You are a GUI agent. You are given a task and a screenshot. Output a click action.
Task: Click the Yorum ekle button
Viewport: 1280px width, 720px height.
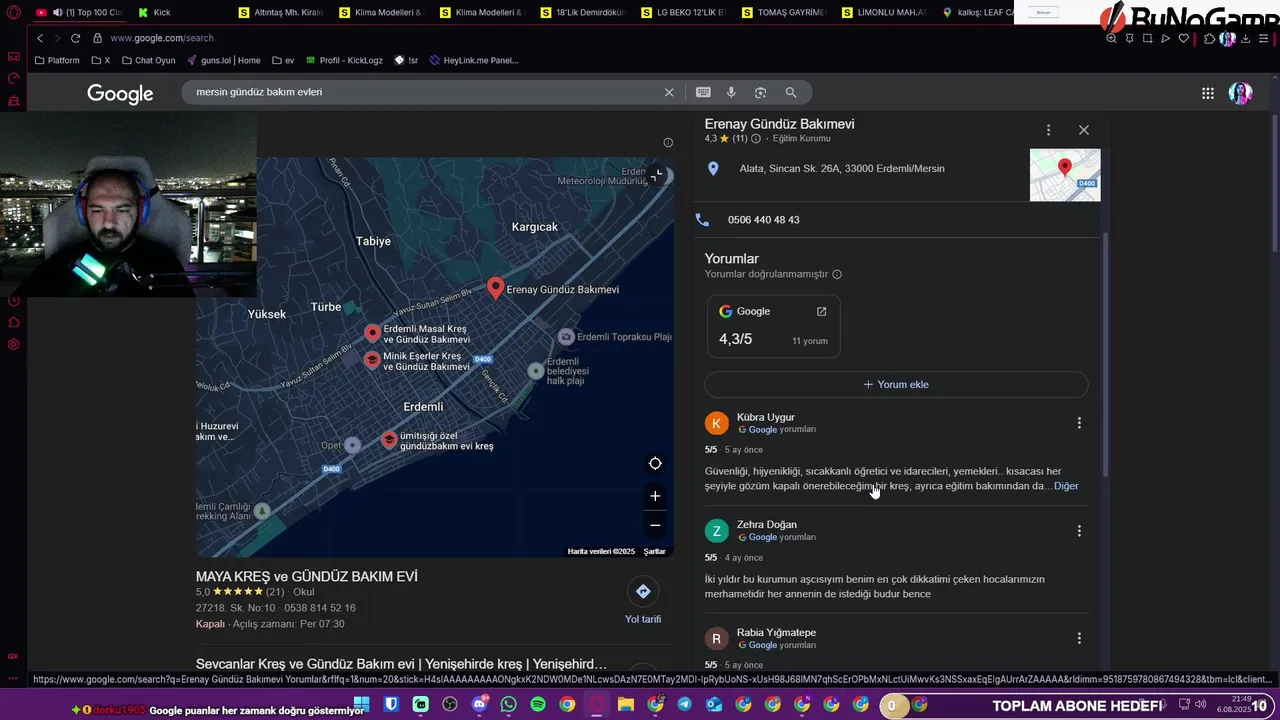896,384
